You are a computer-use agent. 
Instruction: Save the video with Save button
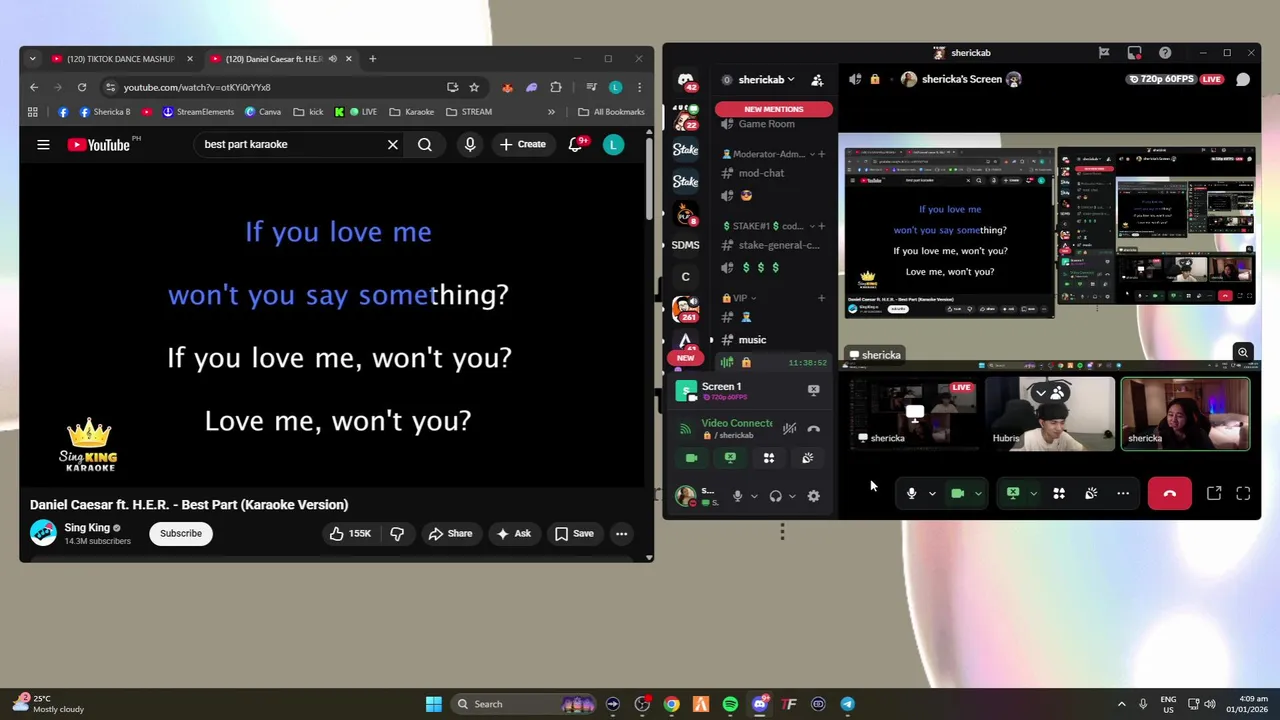[574, 533]
